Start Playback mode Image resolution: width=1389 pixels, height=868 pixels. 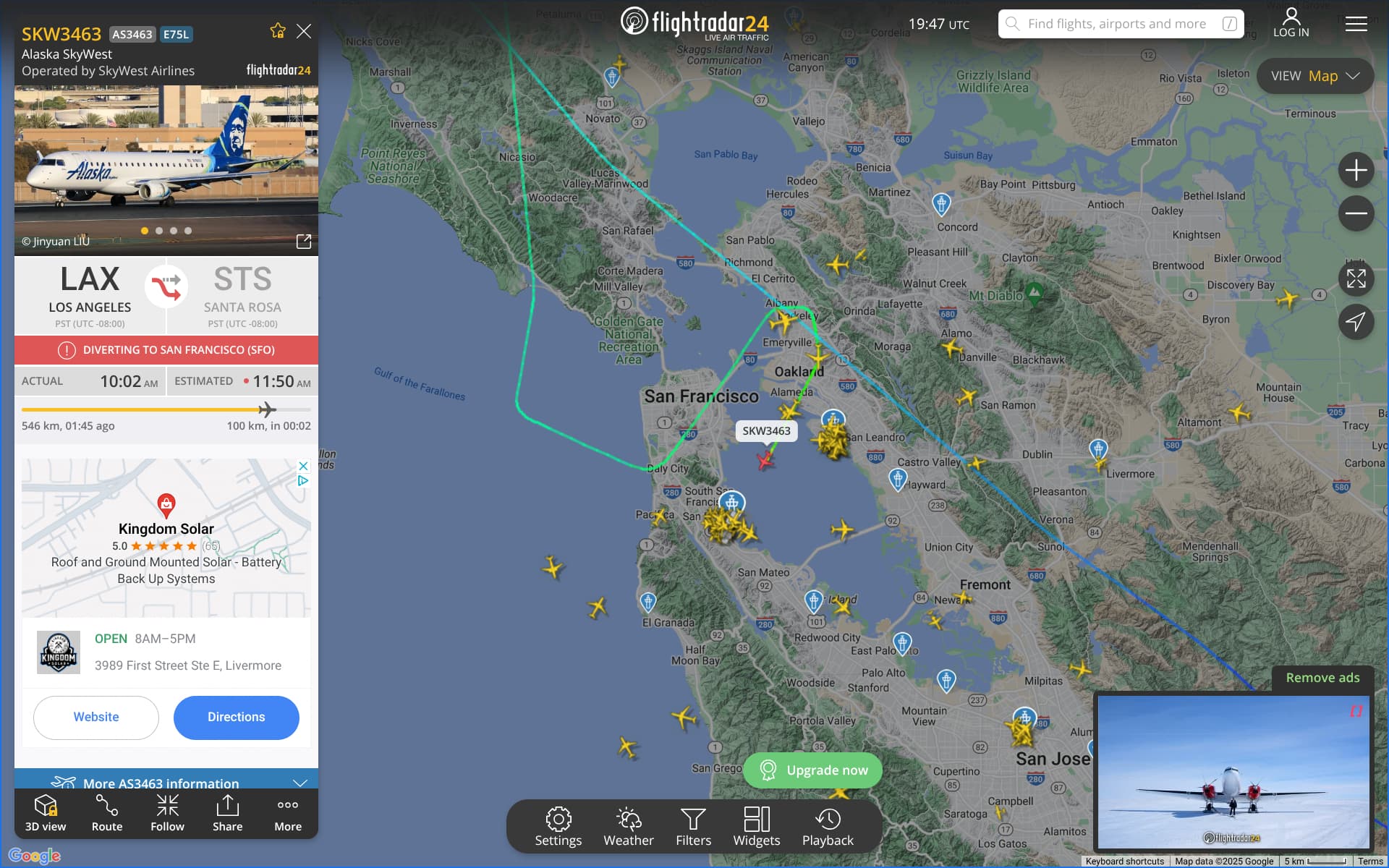(x=828, y=827)
